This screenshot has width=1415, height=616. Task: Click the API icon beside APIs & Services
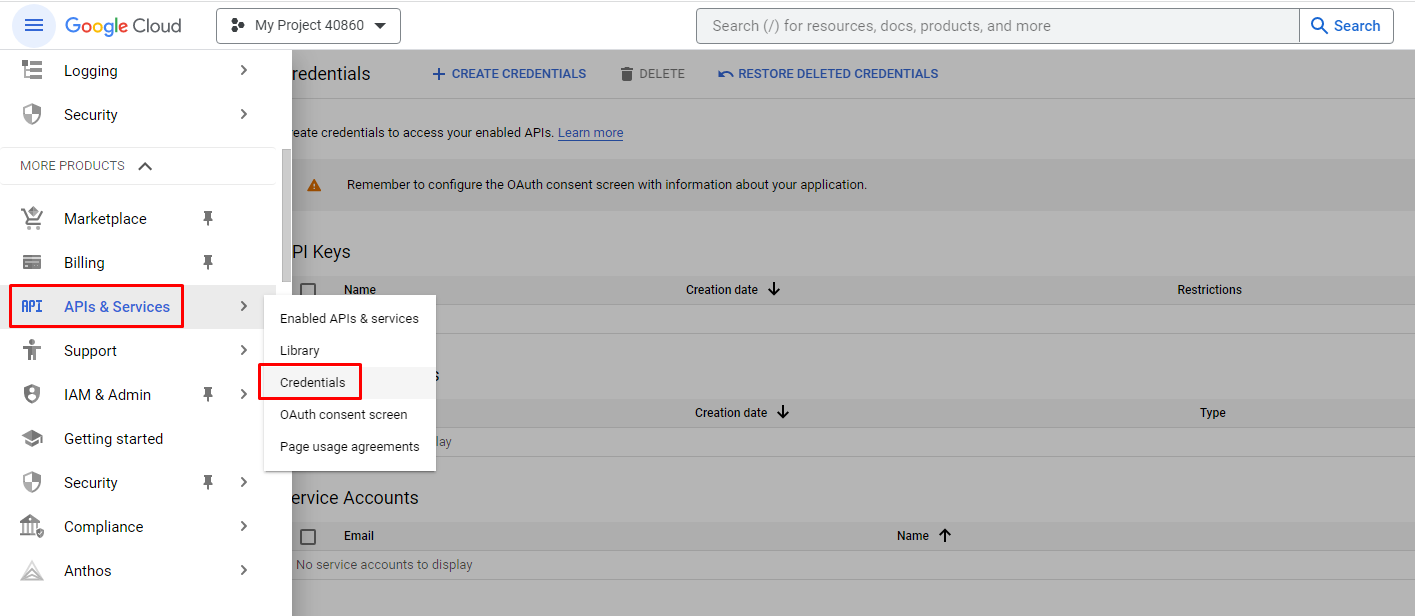32,306
